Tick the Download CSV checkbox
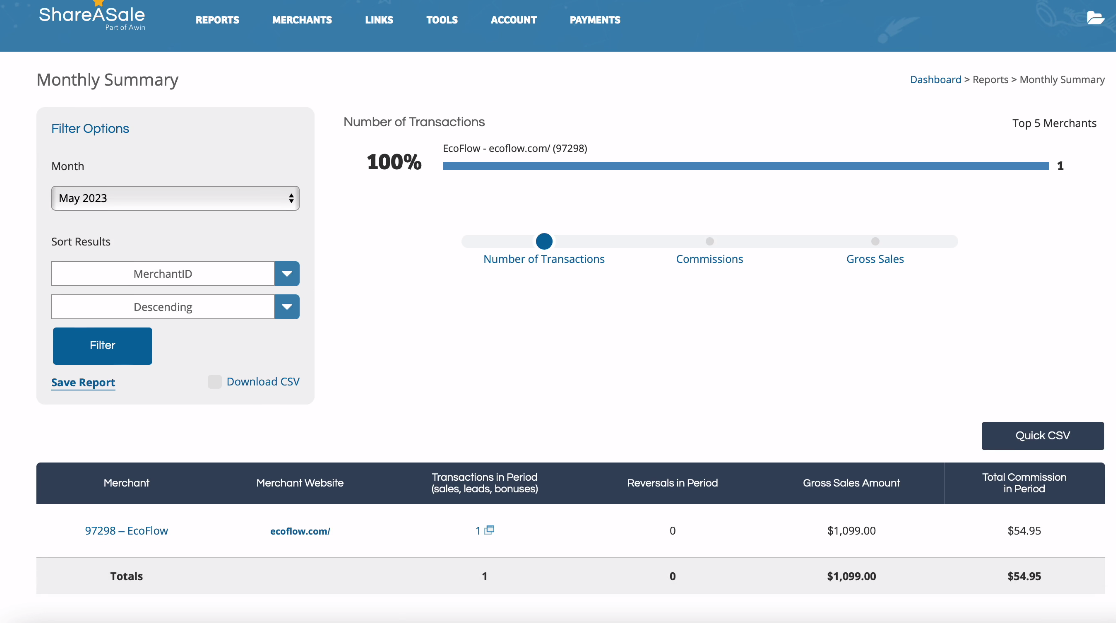This screenshot has width=1116, height=623. [214, 382]
